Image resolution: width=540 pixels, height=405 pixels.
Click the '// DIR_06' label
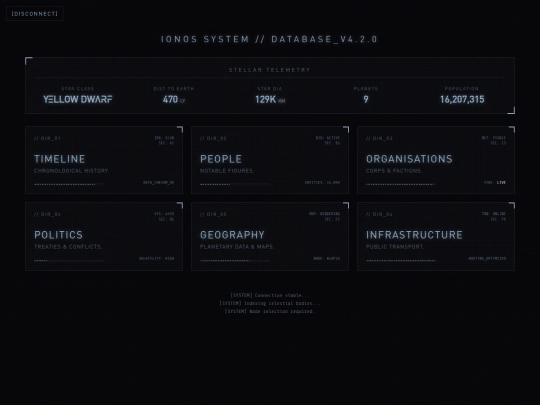(379, 215)
